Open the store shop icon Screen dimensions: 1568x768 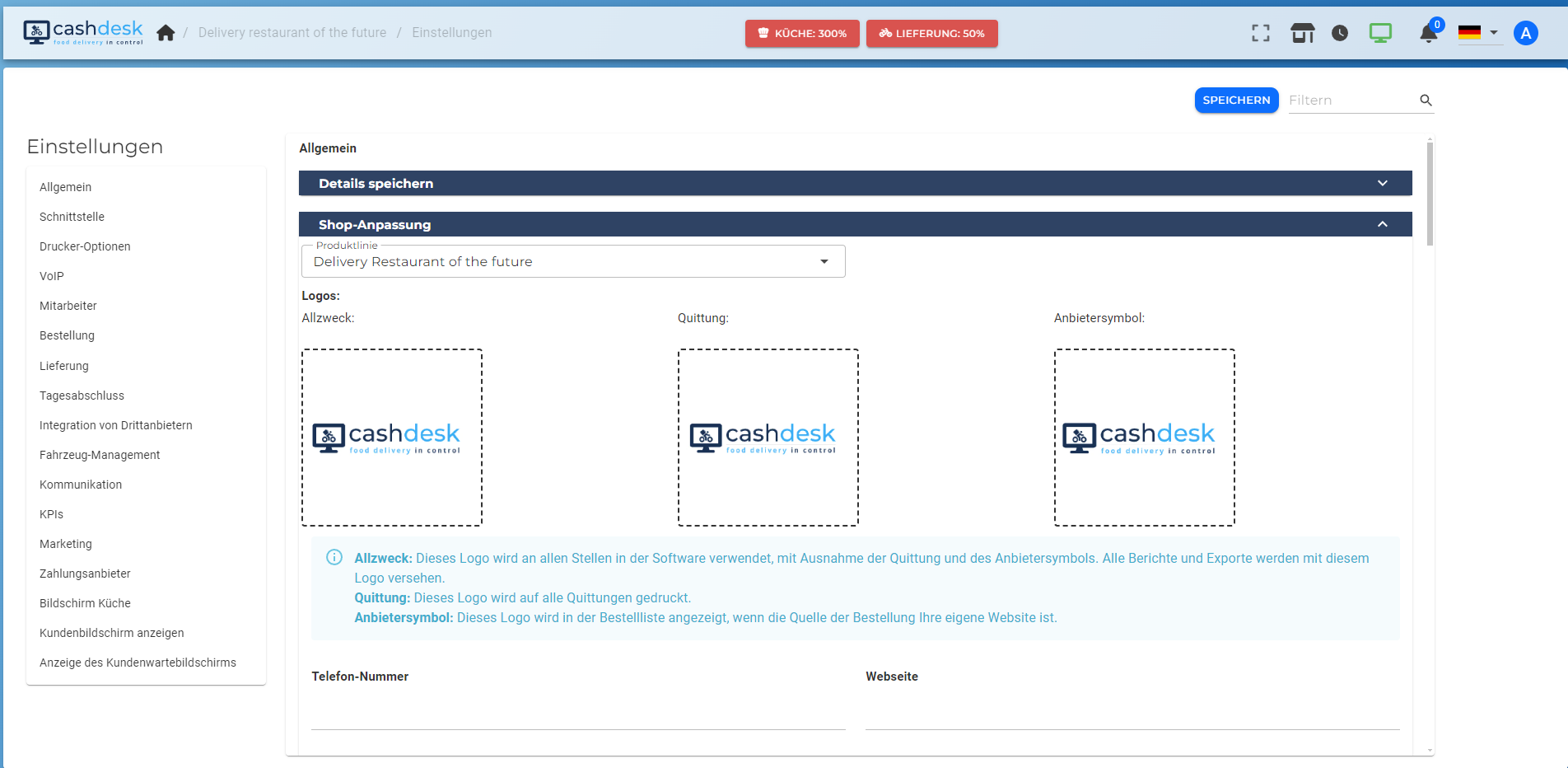coord(1303,33)
